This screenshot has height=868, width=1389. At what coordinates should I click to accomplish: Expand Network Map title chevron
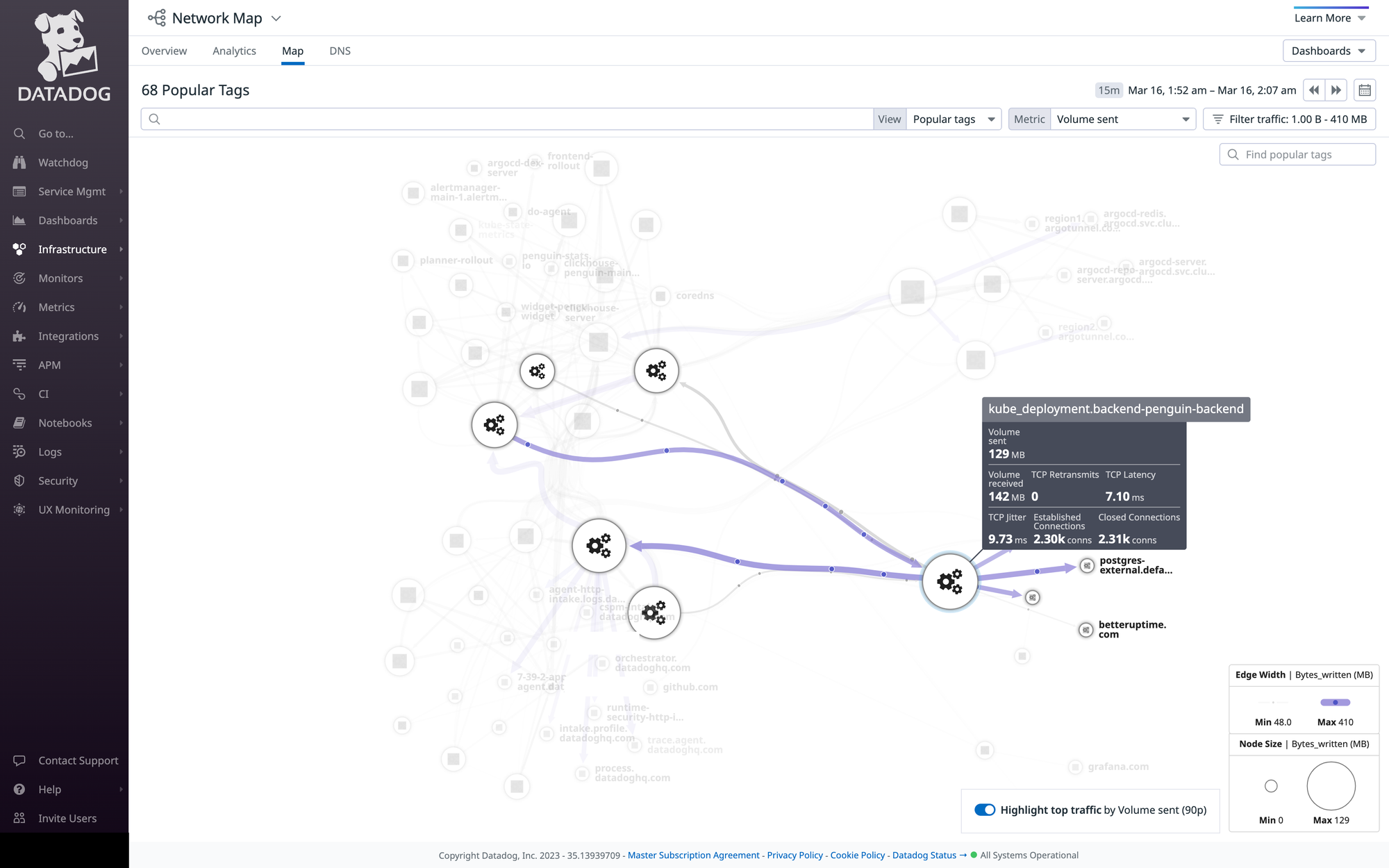(x=276, y=19)
